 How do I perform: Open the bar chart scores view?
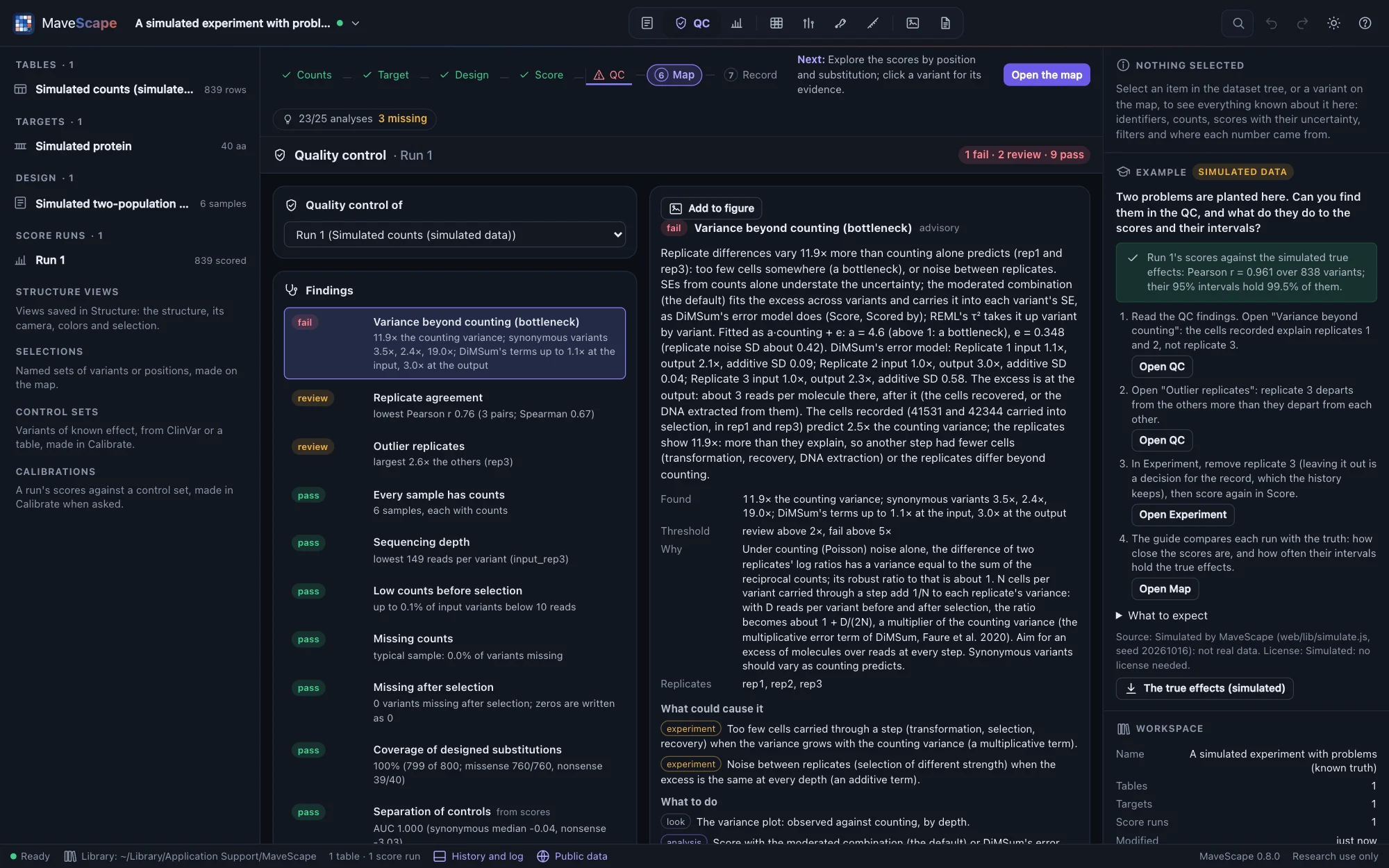(737, 23)
